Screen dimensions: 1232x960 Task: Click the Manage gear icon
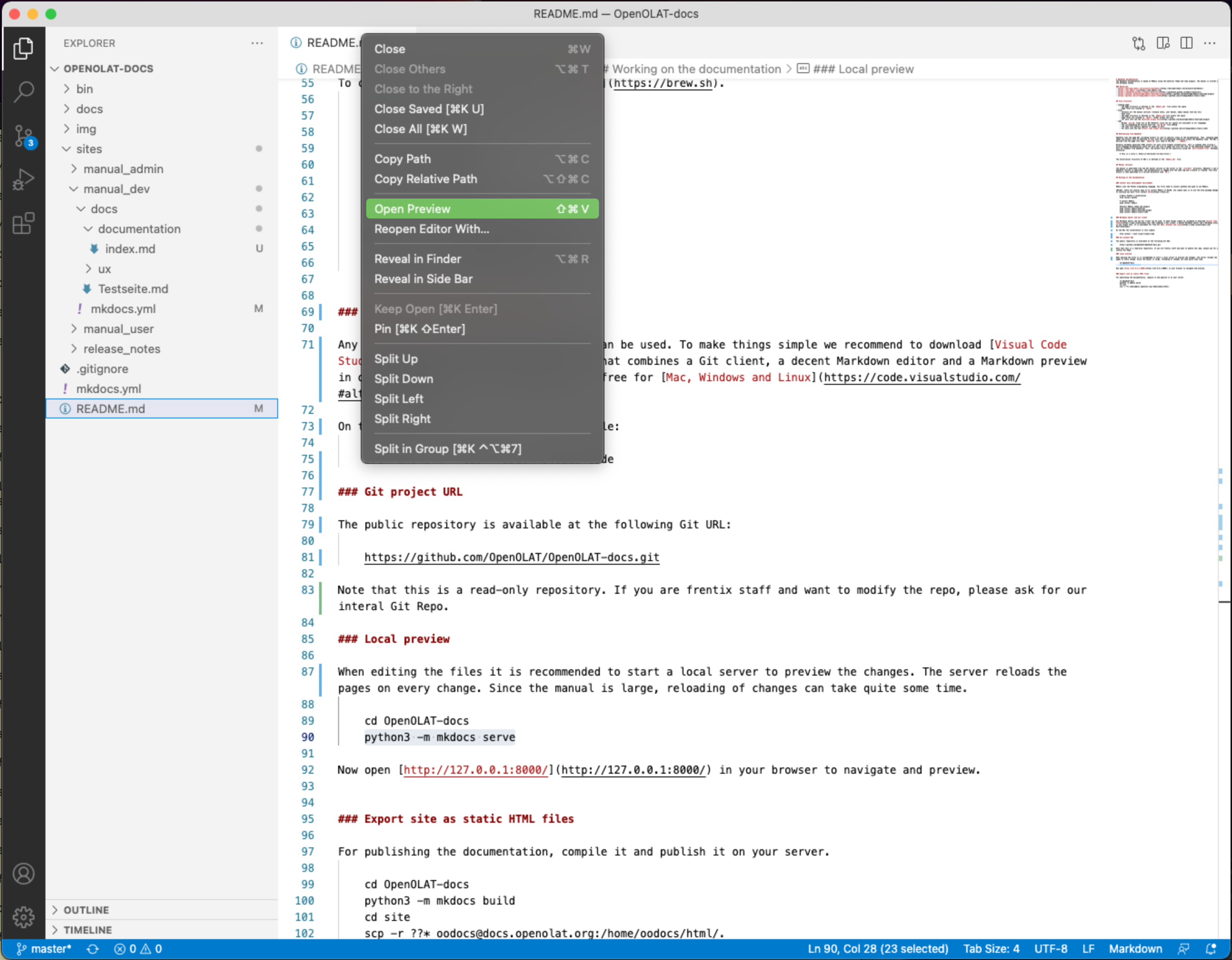coord(23,916)
